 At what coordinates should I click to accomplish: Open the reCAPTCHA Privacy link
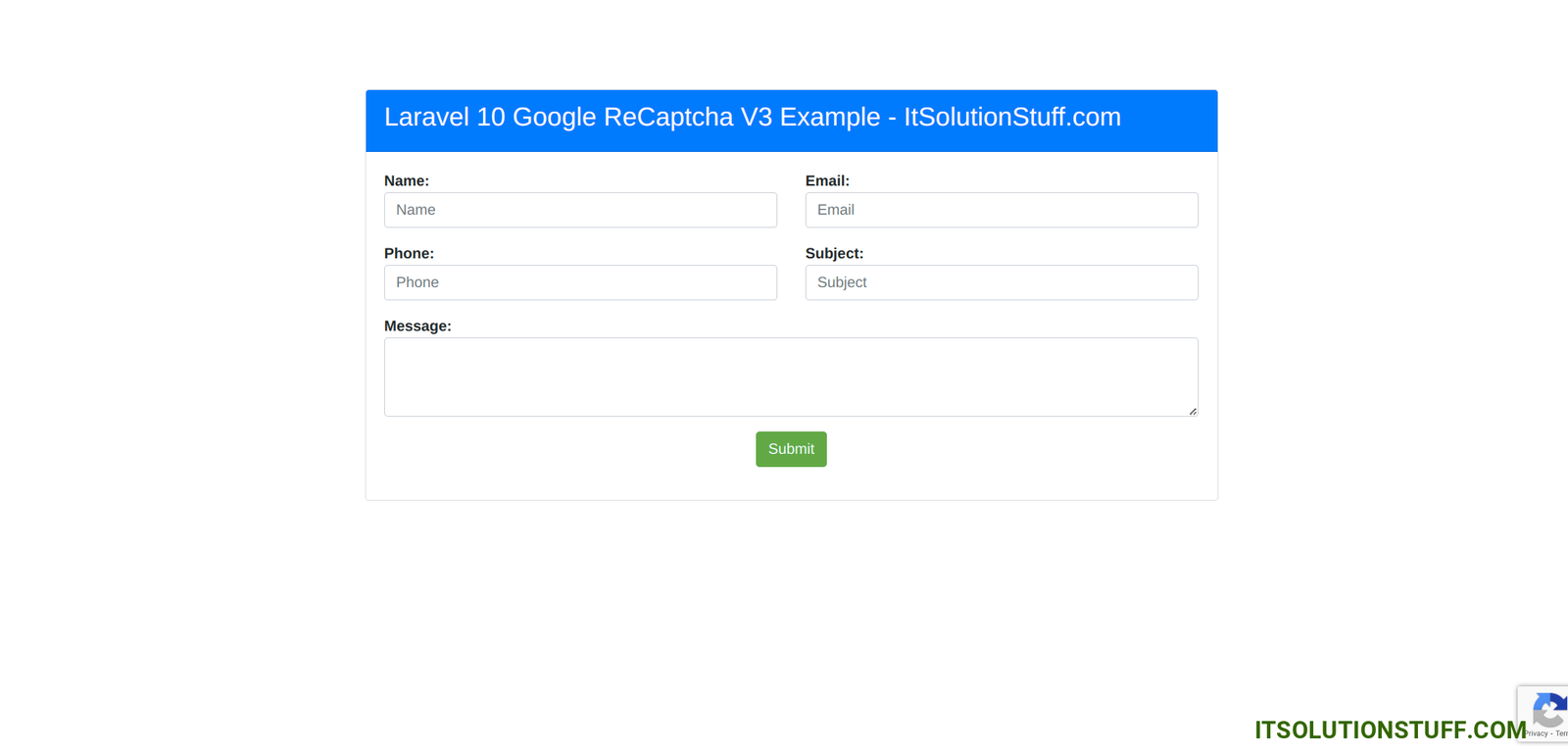pos(1536,733)
